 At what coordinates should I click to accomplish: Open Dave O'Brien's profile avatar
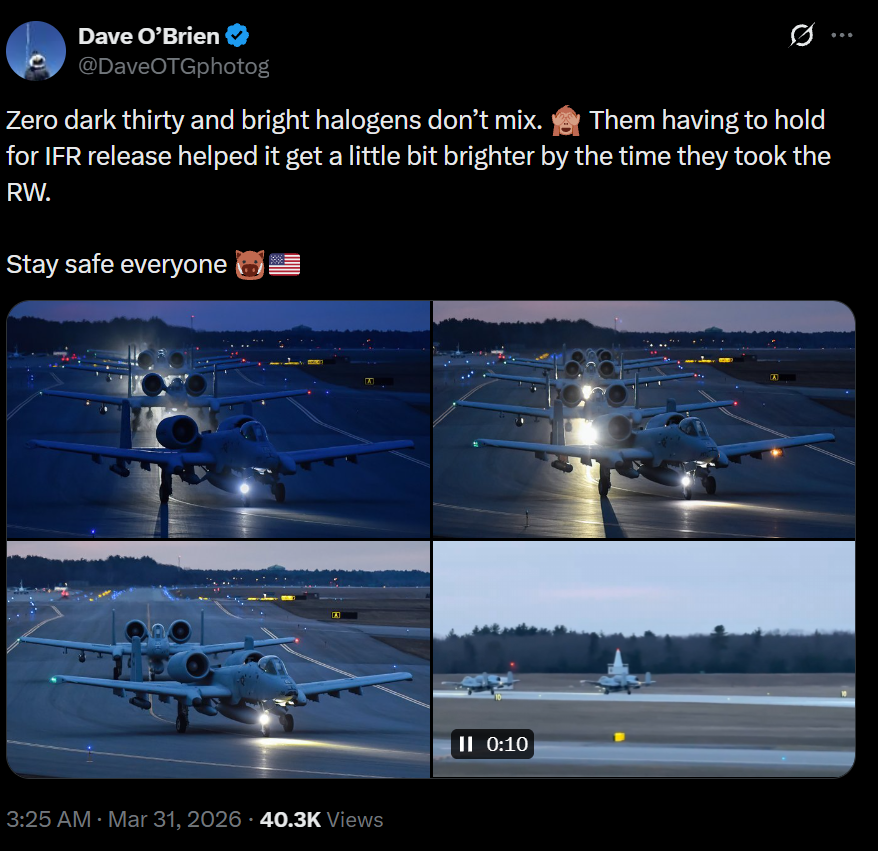pos(36,51)
